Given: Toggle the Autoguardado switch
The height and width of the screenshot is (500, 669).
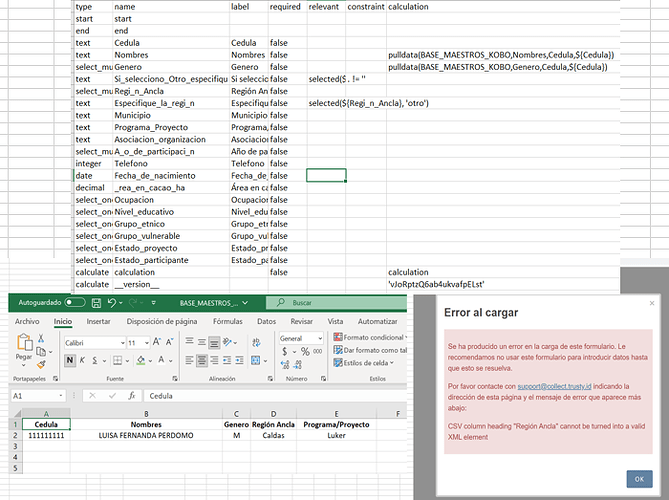Looking at the screenshot, I should click(x=72, y=302).
